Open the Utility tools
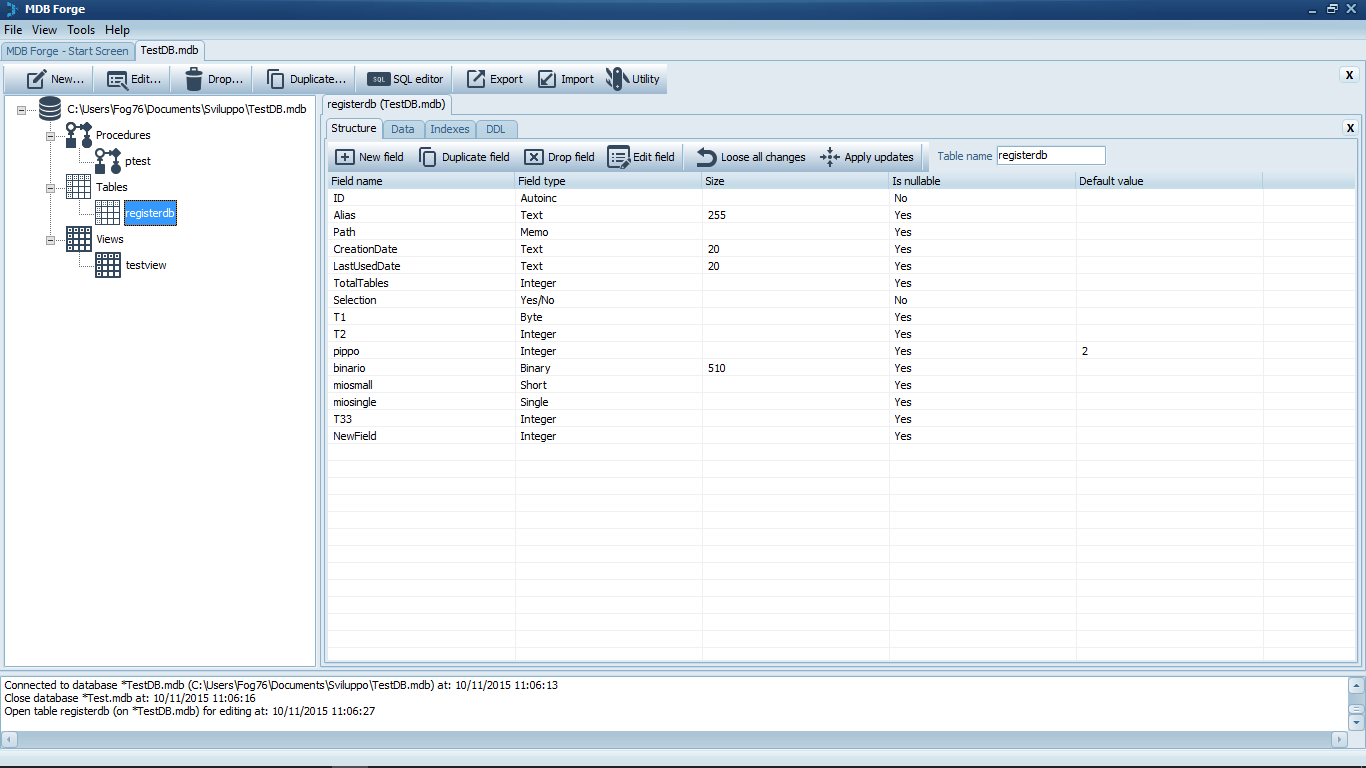Viewport: 1366px width, 768px height. (x=633, y=79)
